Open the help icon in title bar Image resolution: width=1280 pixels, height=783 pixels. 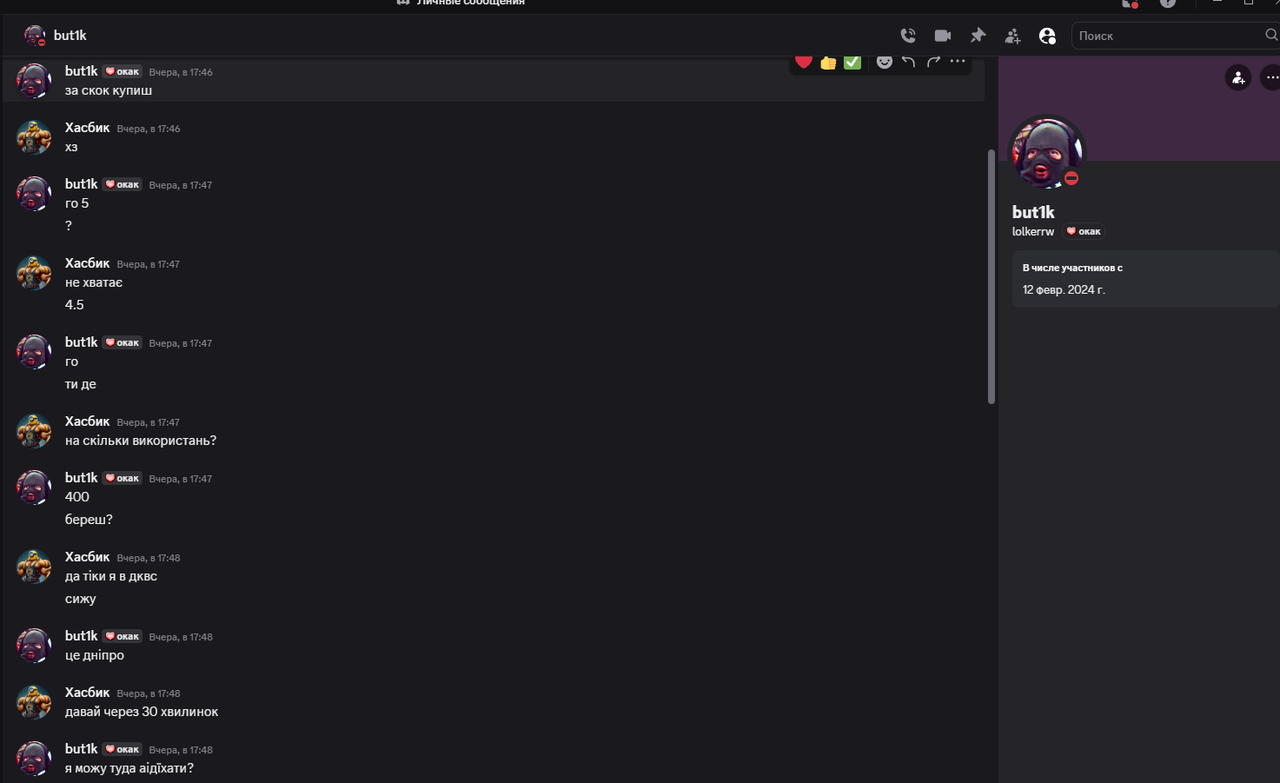(1167, 3)
